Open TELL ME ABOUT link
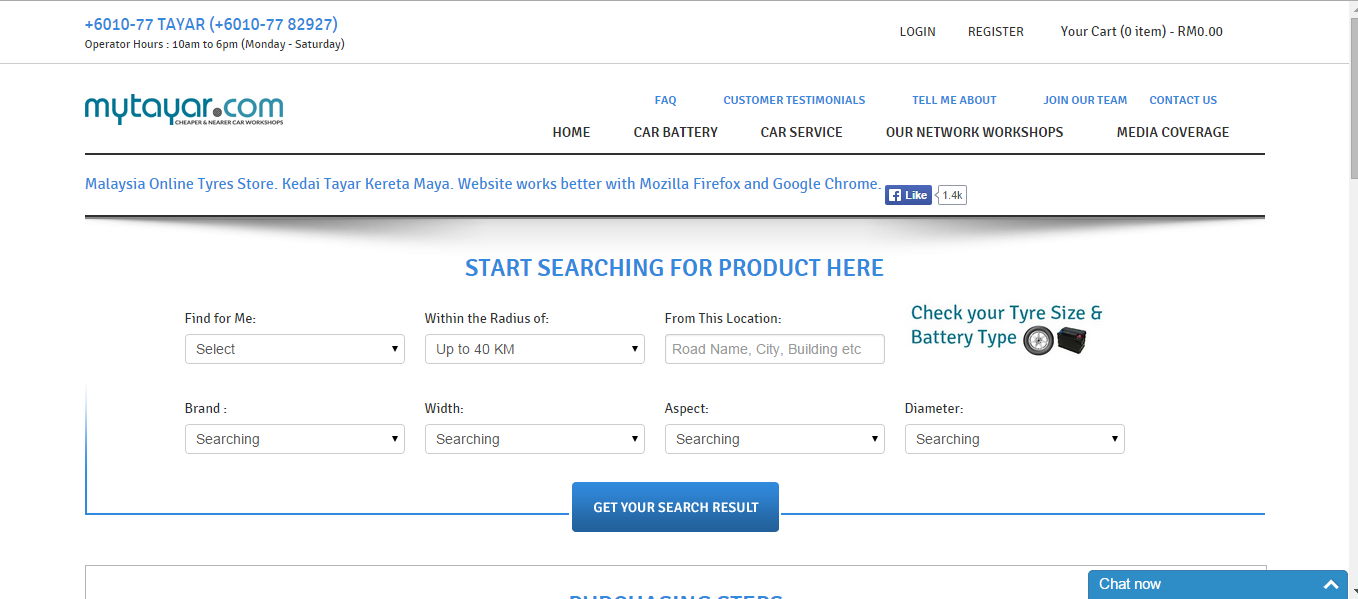This screenshot has height=599, width=1358. [x=954, y=100]
